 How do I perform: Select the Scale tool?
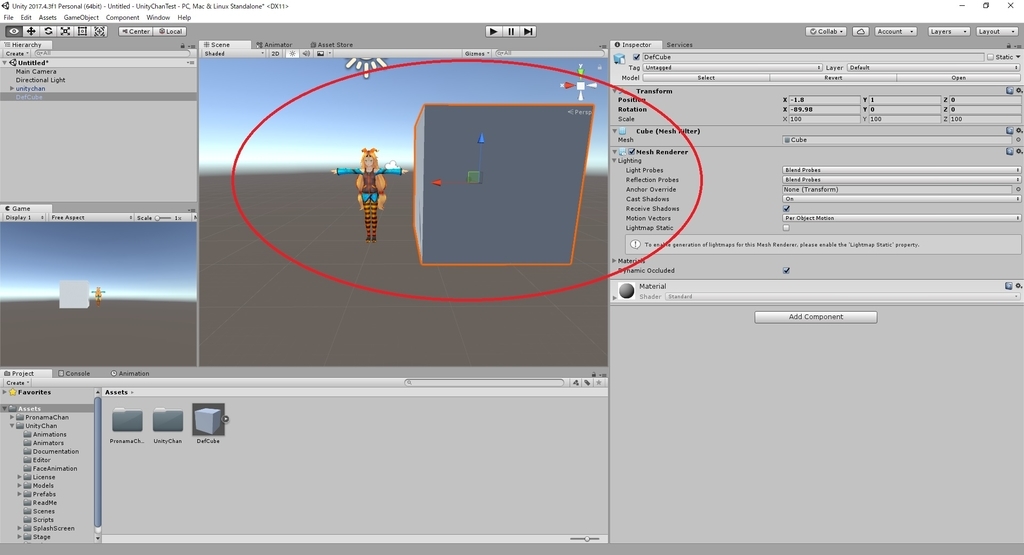point(65,31)
